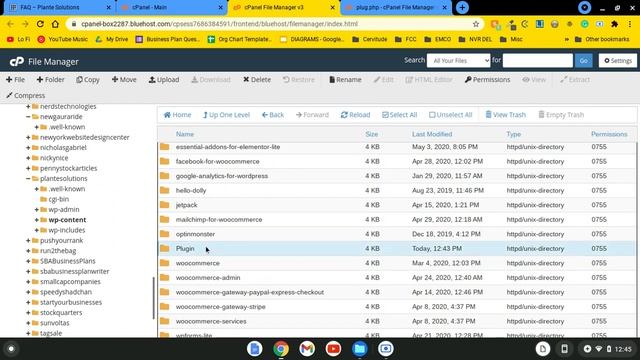Delete the selected item

coord(257,80)
